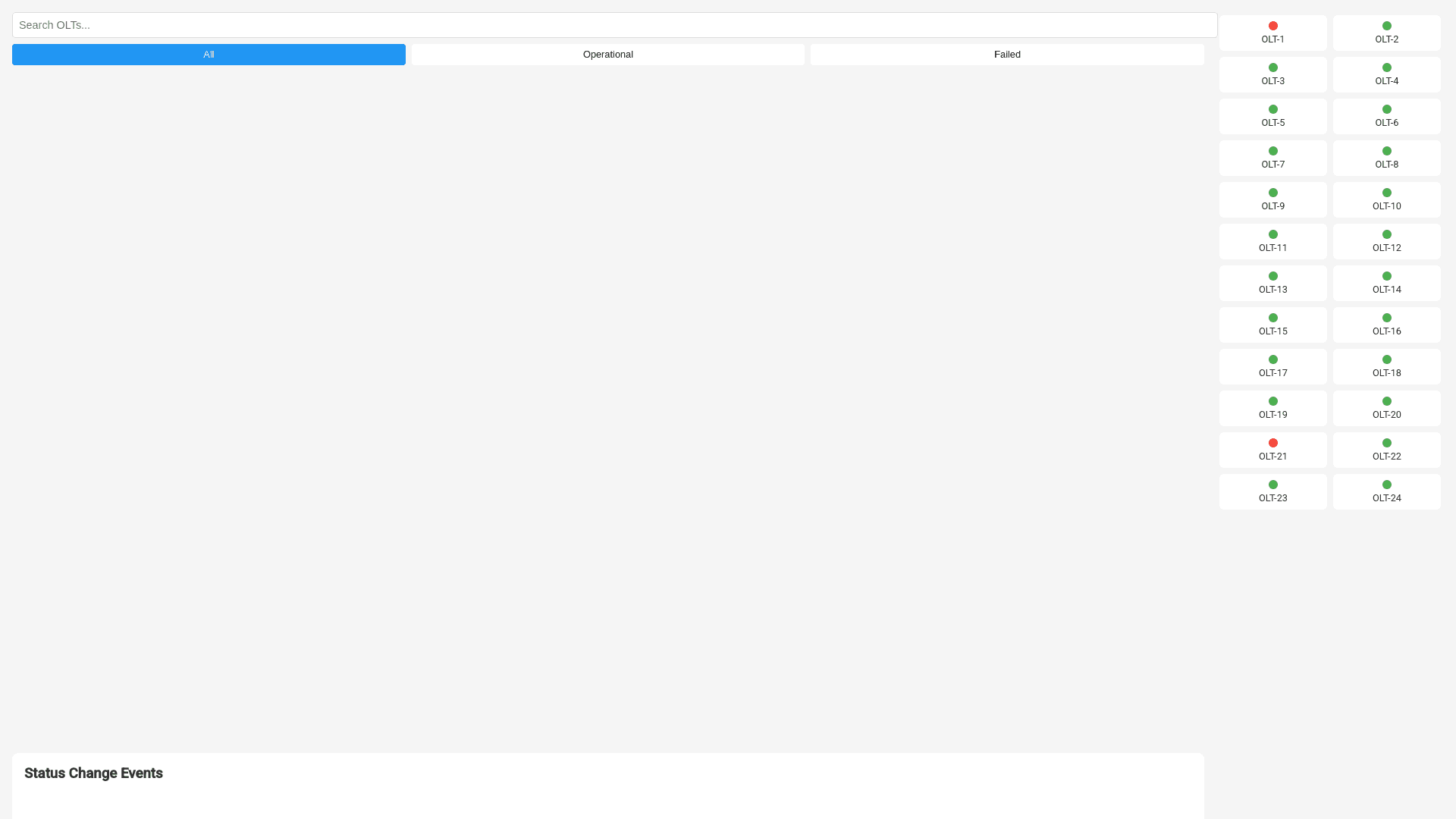
Task: Click the green indicator on OLT-13
Action: coord(1272,276)
